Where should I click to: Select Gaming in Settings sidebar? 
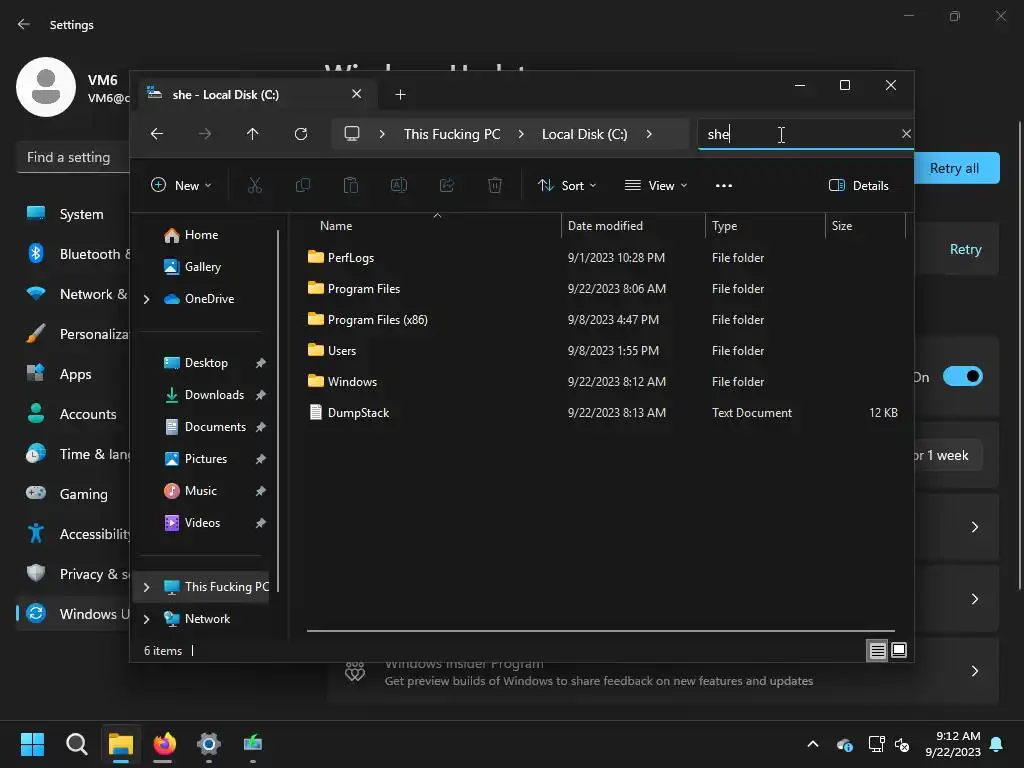(83, 494)
